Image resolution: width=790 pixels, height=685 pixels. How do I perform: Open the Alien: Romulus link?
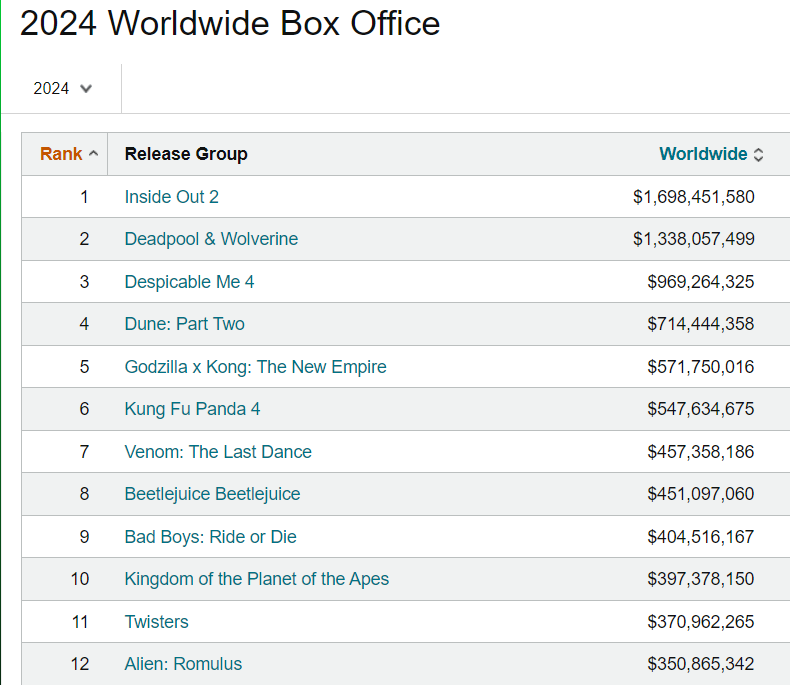183,664
